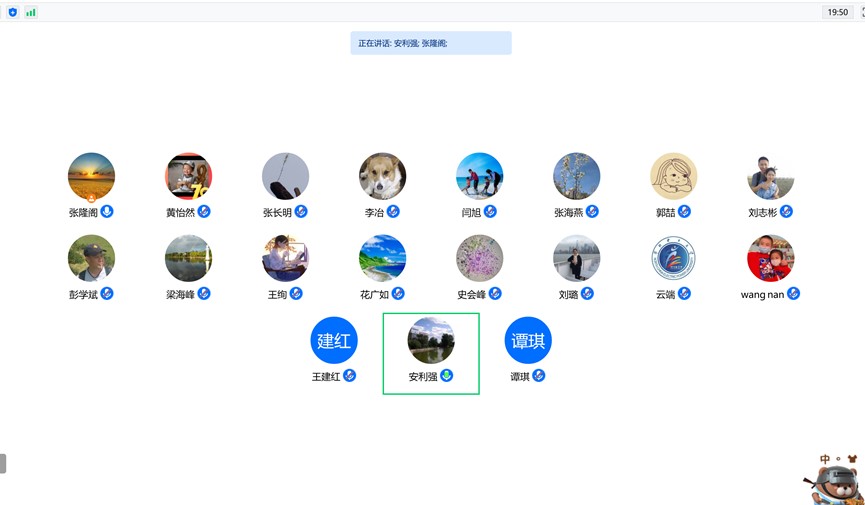Screen dimensions: 865x505
Task: Open the network signal strength indicator
Action: pyautogui.click(x=31, y=12)
